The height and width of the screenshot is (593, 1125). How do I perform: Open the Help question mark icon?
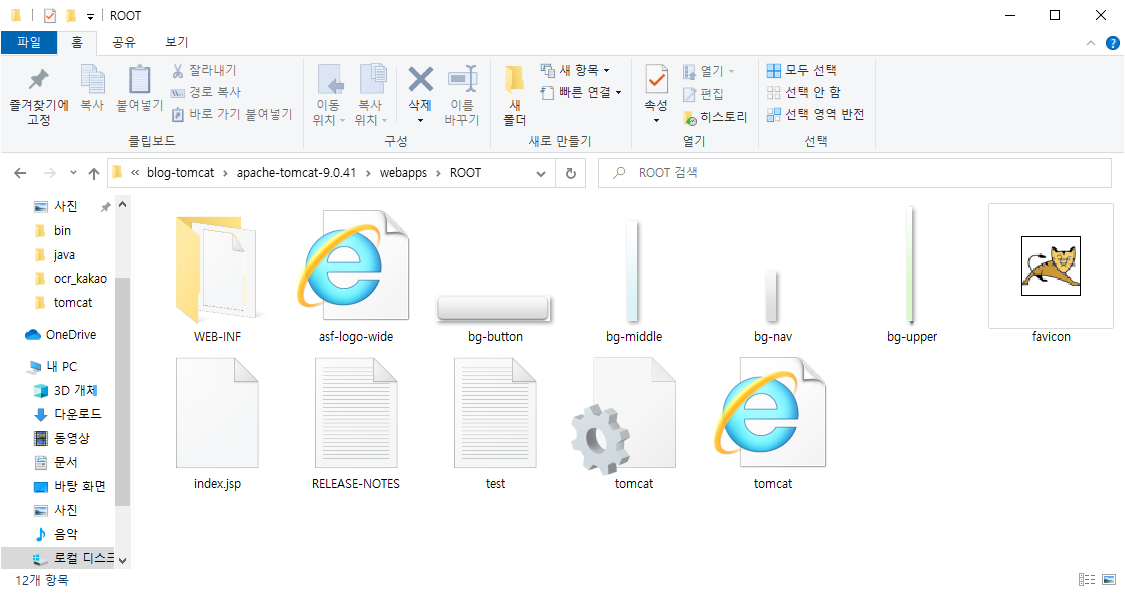pos(1112,43)
